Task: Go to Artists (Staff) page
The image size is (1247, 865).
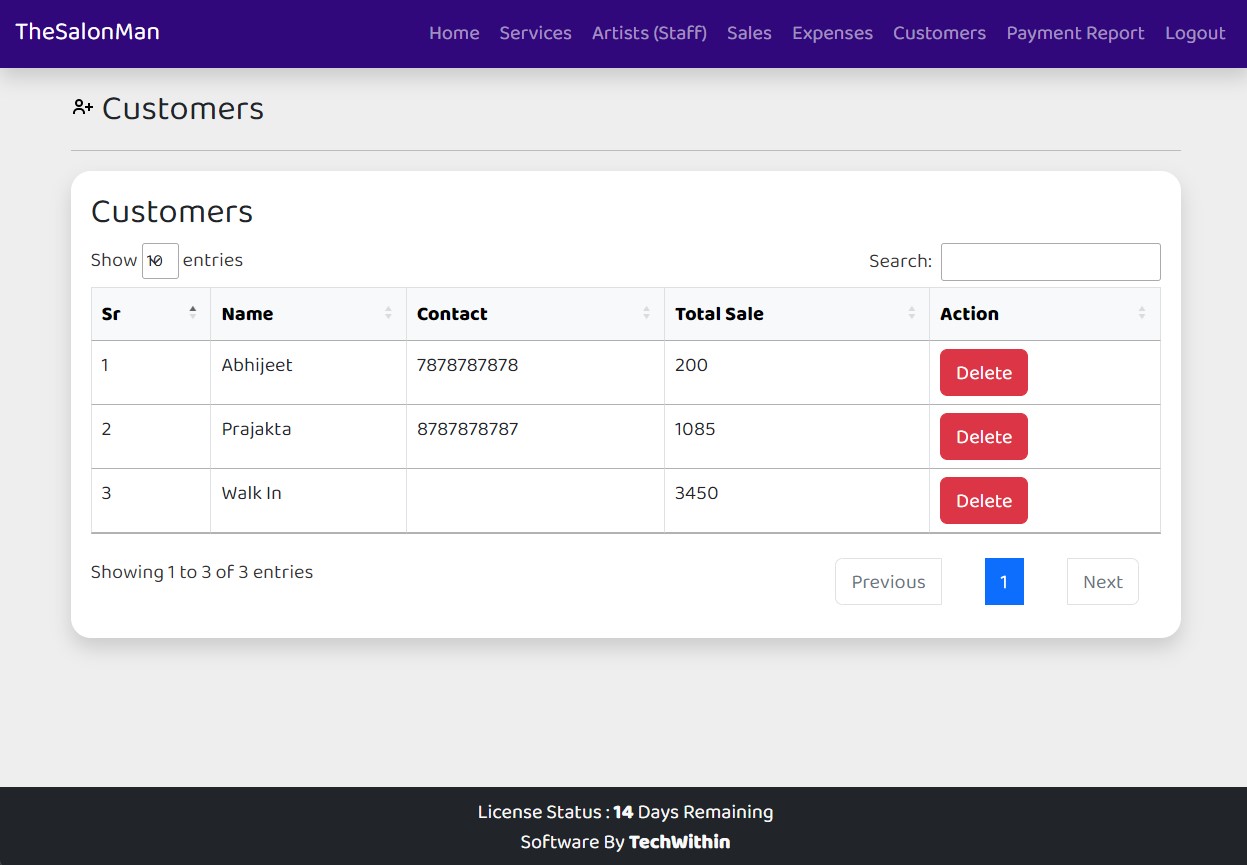Action: [649, 33]
